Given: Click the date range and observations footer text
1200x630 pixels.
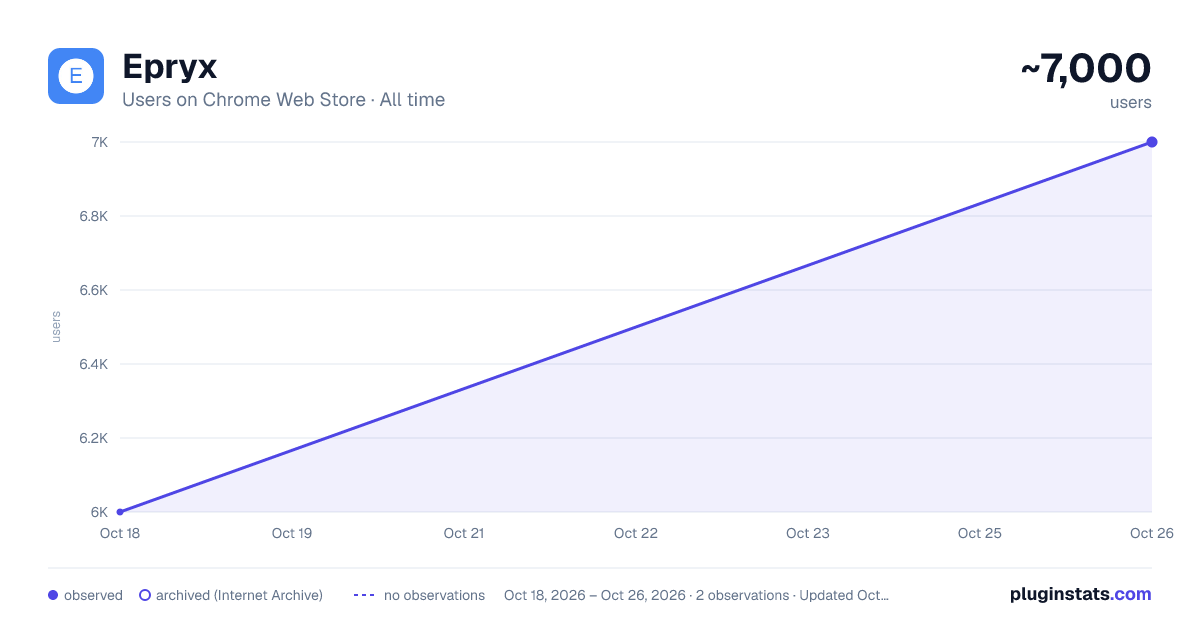Looking at the screenshot, I should pyautogui.click(x=696, y=595).
